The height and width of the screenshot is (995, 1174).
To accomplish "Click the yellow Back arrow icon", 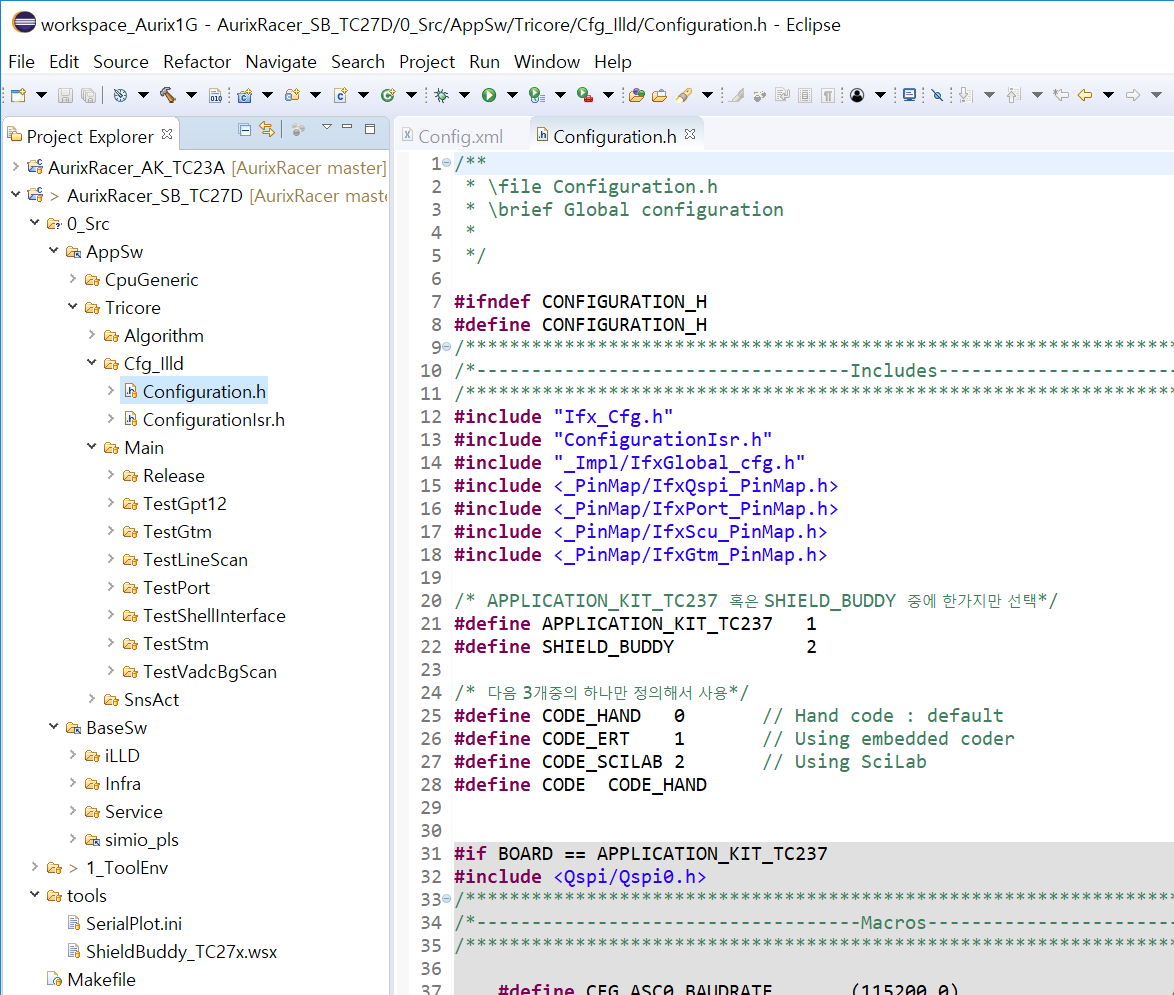I will point(1085,95).
